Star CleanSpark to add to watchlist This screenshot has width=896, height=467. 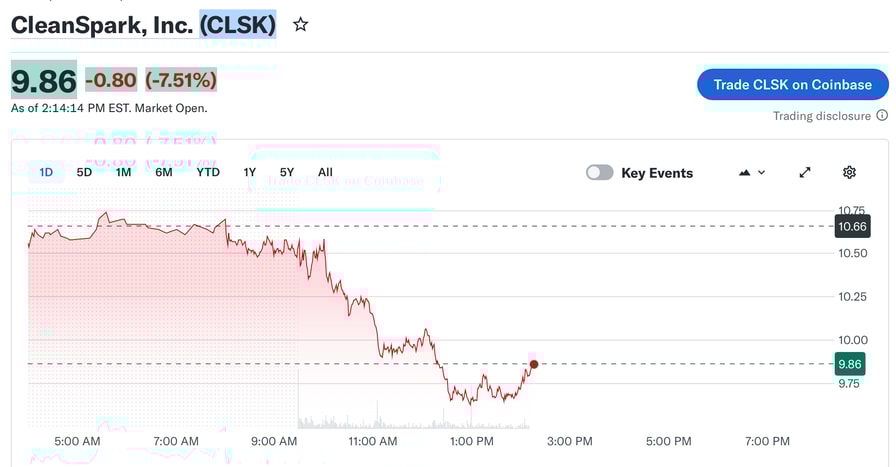coord(300,25)
